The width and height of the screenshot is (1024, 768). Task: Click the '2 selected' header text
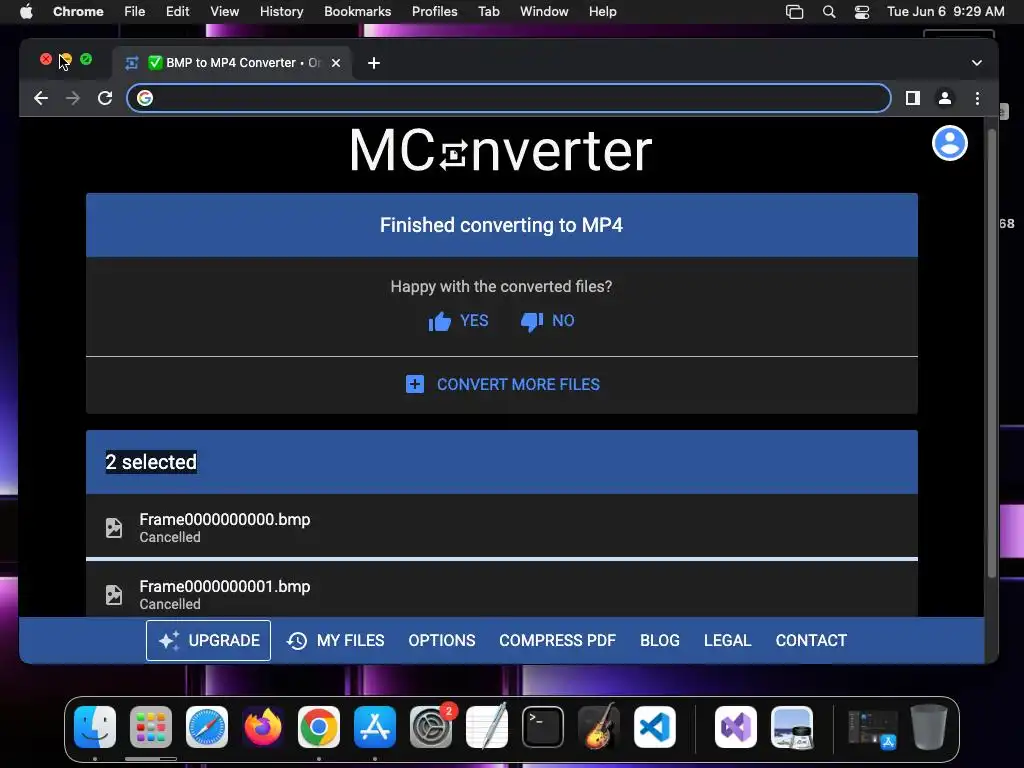[x=151, y=462]
